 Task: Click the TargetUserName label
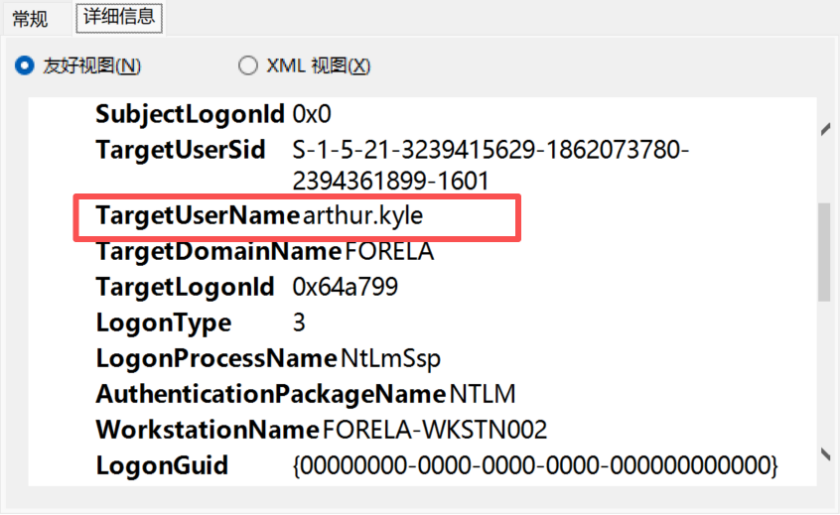pos(197,216)
